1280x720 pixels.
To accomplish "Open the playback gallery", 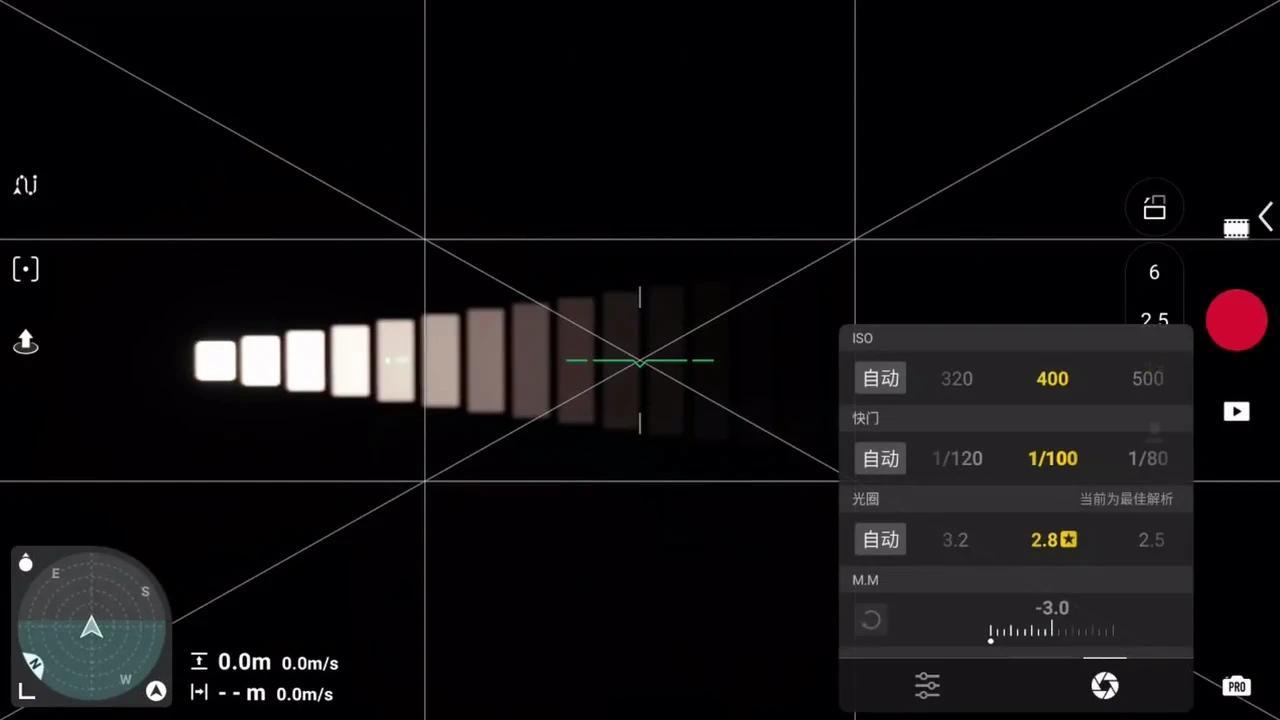I will (x=1236, y=411).
